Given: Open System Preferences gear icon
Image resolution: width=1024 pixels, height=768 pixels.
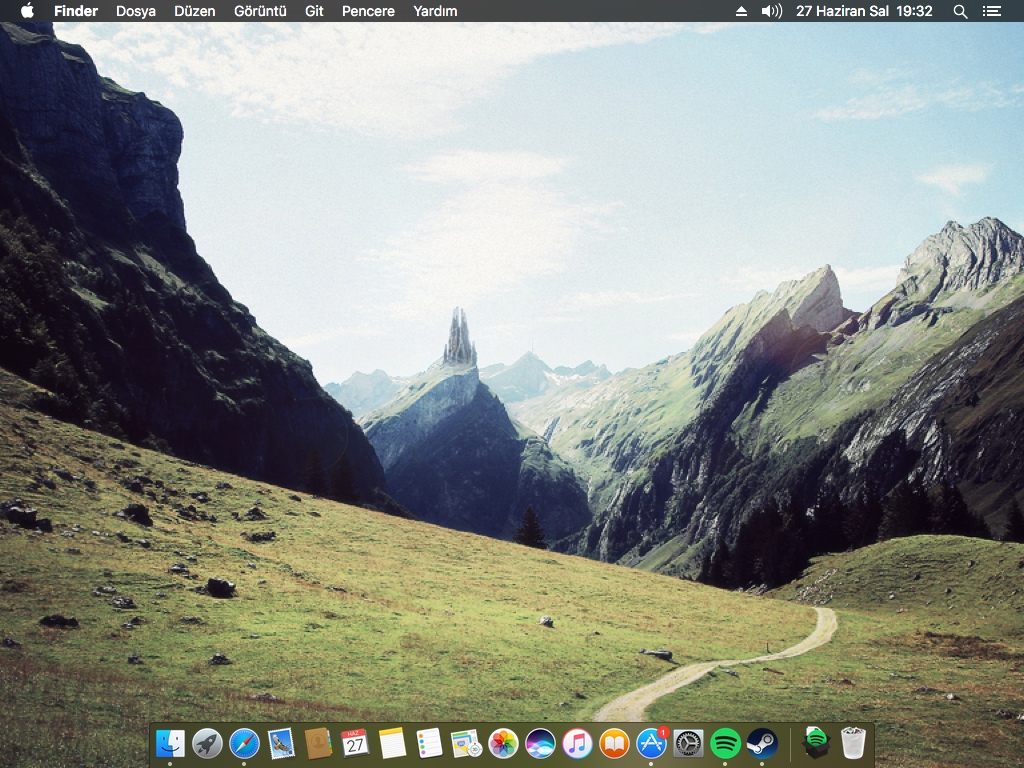Looking at the screenshot, I should tap(688, 743).
